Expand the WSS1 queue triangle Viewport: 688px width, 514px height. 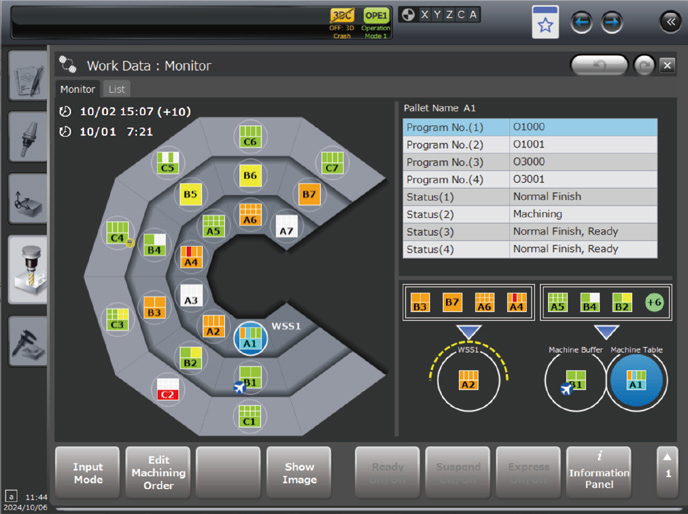467,332
